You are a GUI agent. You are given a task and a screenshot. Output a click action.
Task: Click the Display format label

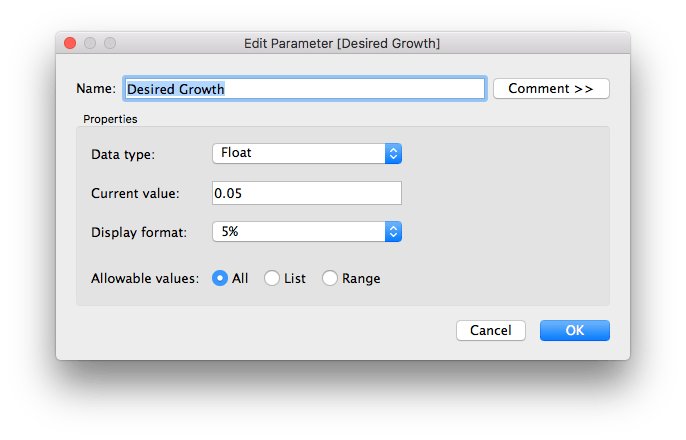click(139, 232)
